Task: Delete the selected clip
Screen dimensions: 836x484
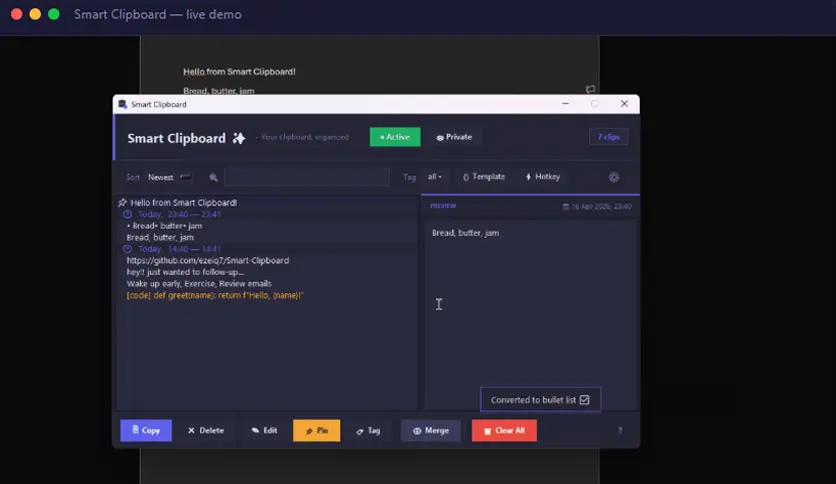Action: point(206,430)
